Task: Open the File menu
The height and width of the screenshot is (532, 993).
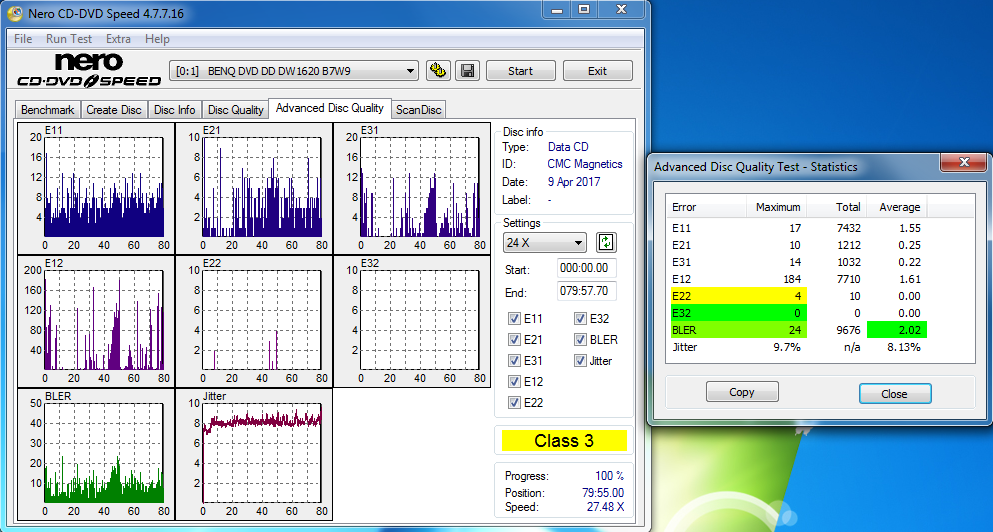Action: click(x=23, y=39)
